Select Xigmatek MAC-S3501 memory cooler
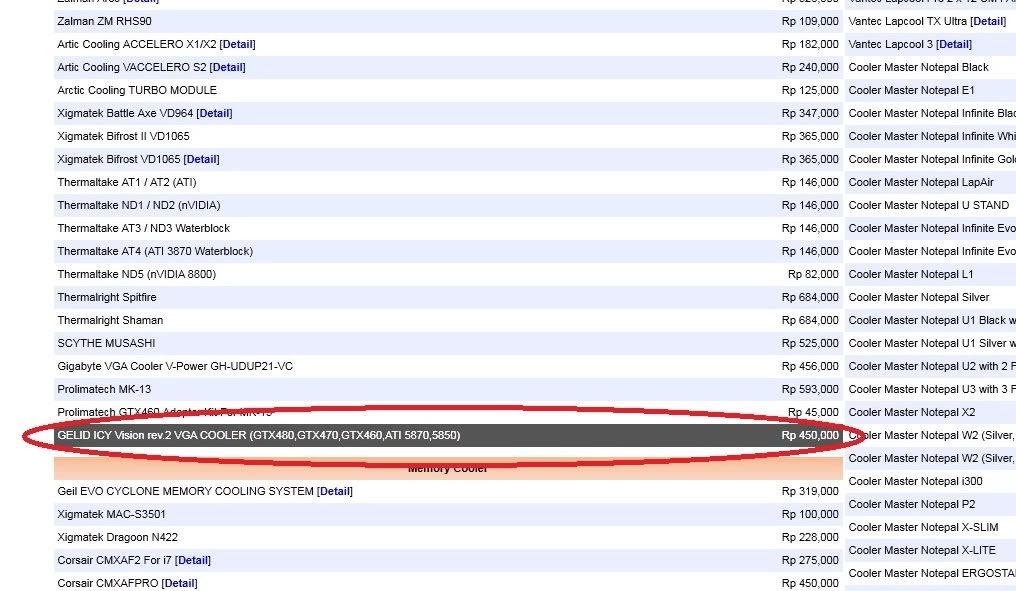 coord(111,515)
